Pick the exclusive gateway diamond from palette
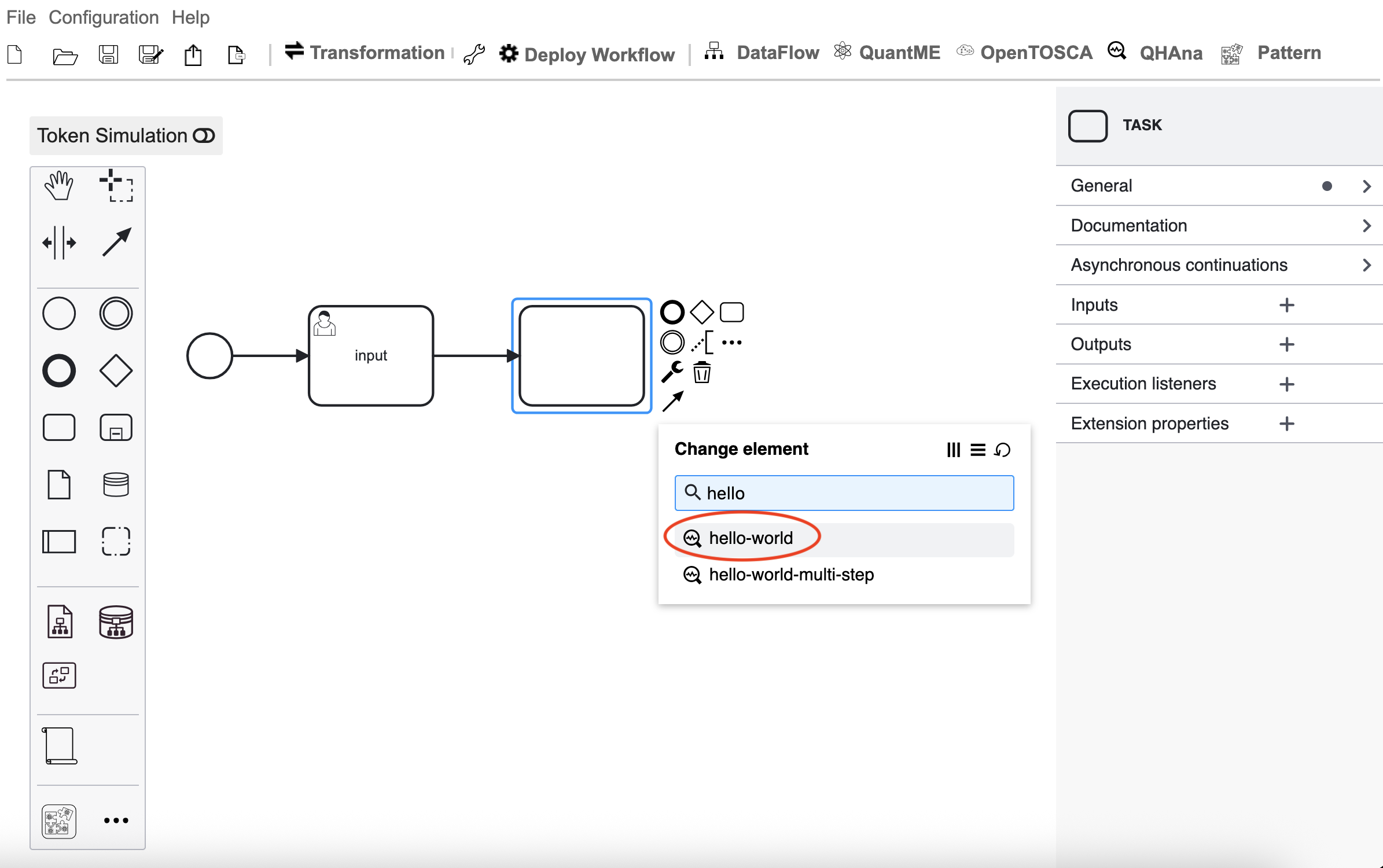 click(116, 370)
